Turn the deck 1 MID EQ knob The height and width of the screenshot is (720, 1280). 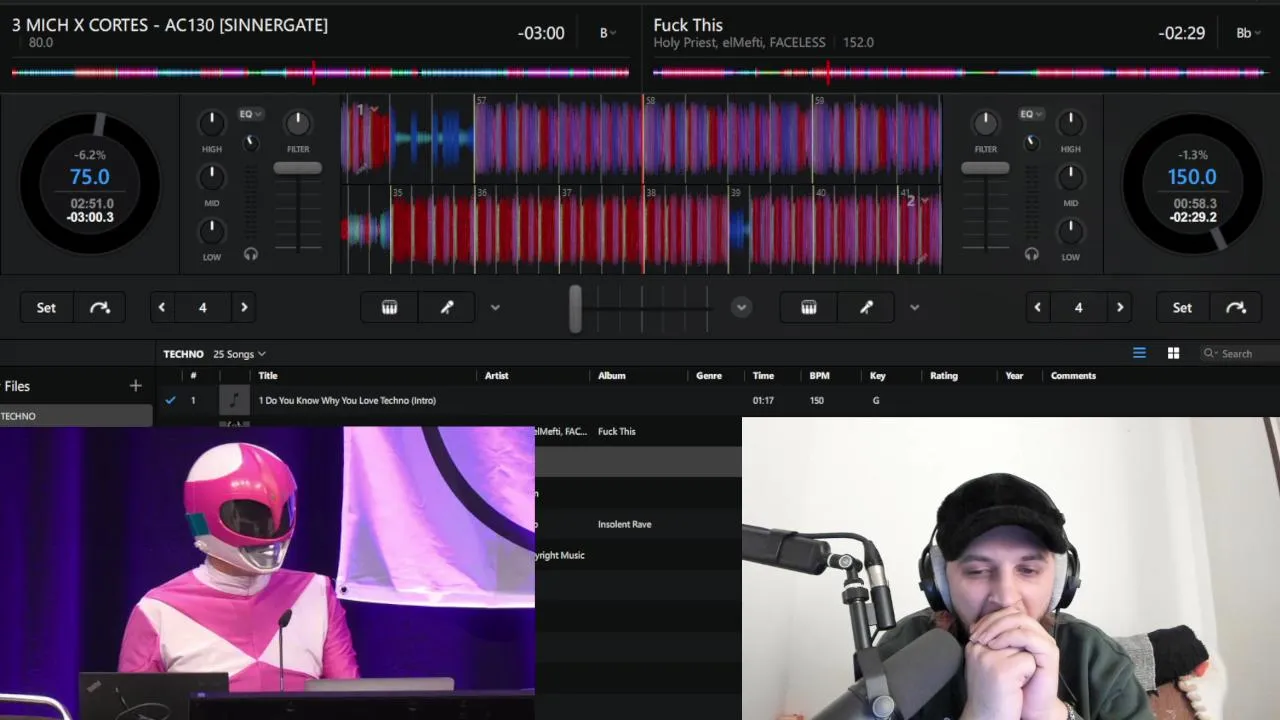[212, 178]
